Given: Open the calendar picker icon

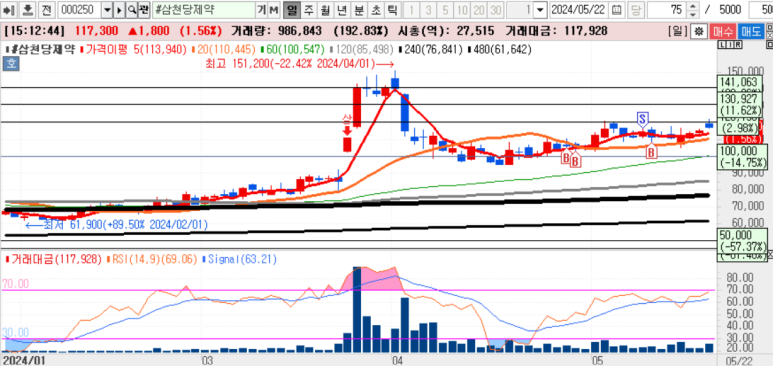Looking at the screenshot, I should point(616,9).
